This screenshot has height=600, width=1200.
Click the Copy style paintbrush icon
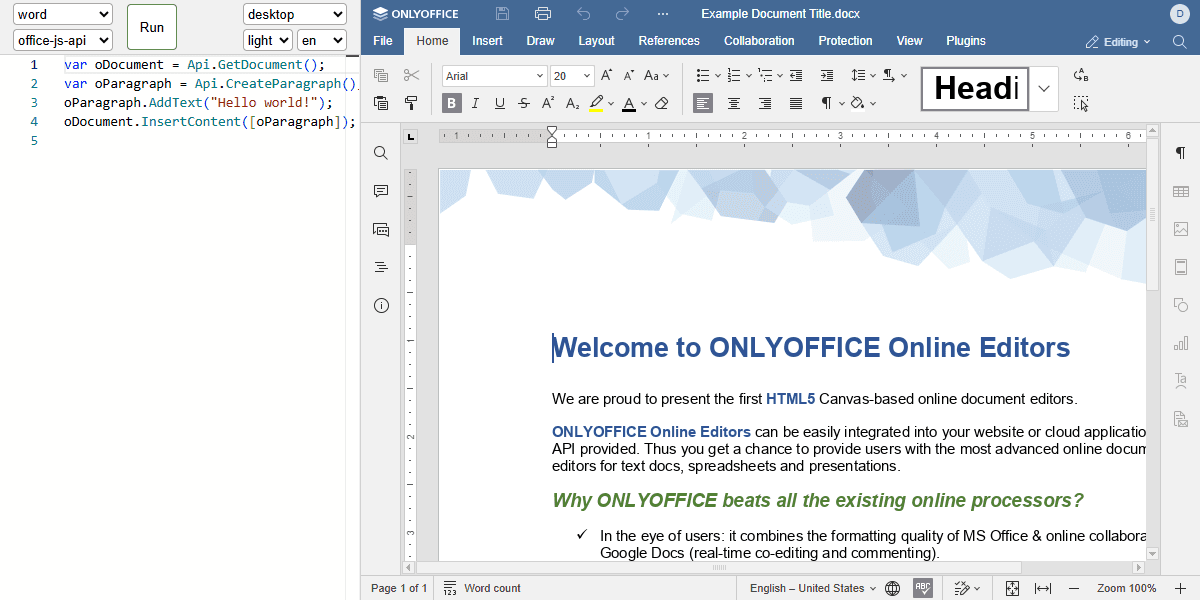pos(411,103)
